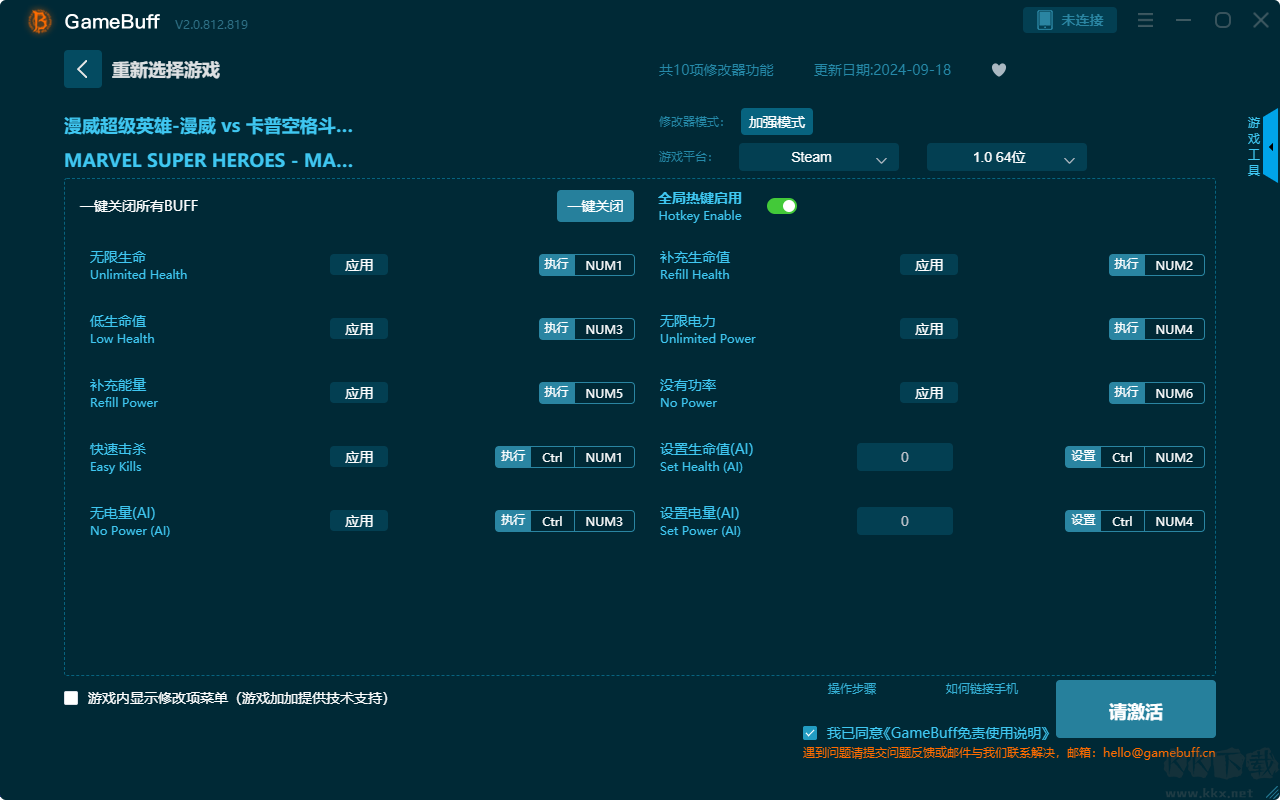Open the Steam game platform dropdown
The width and height of the screenshot is (1280, 800).
click(x=819, y=157)
